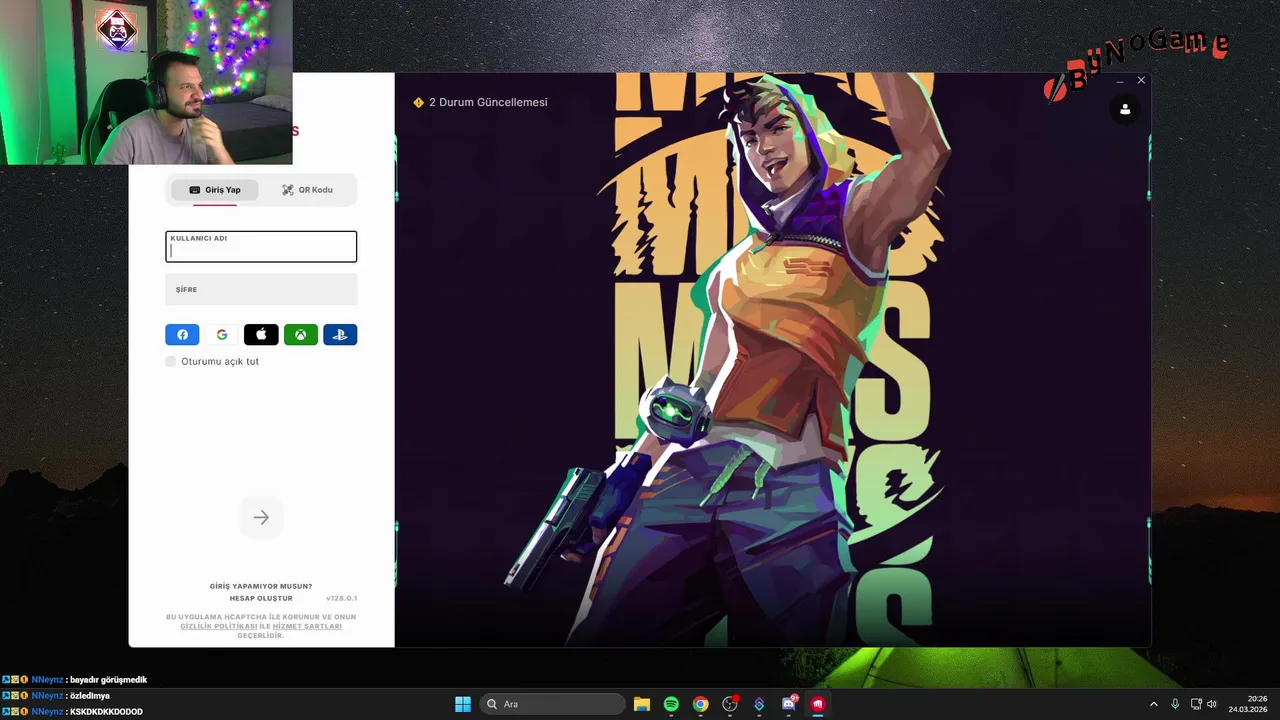Click the chat message 'özledimya'
The width and height of the screenshot is (1280, 720).
[90, 696]
